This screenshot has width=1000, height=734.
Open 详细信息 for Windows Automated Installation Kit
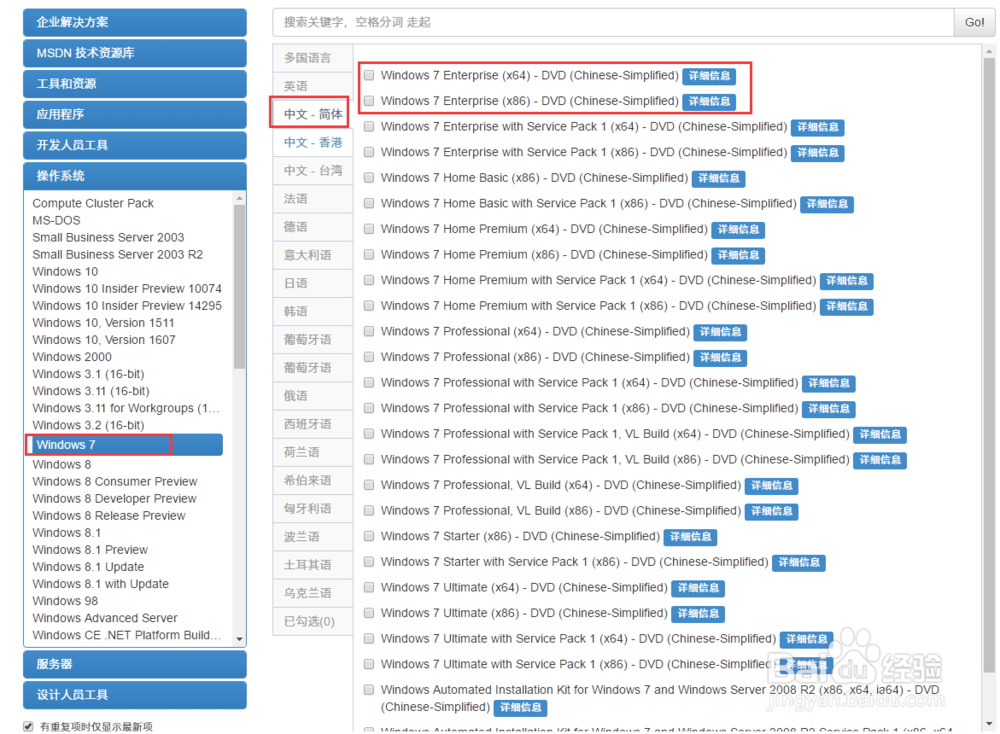coord(520,707)
